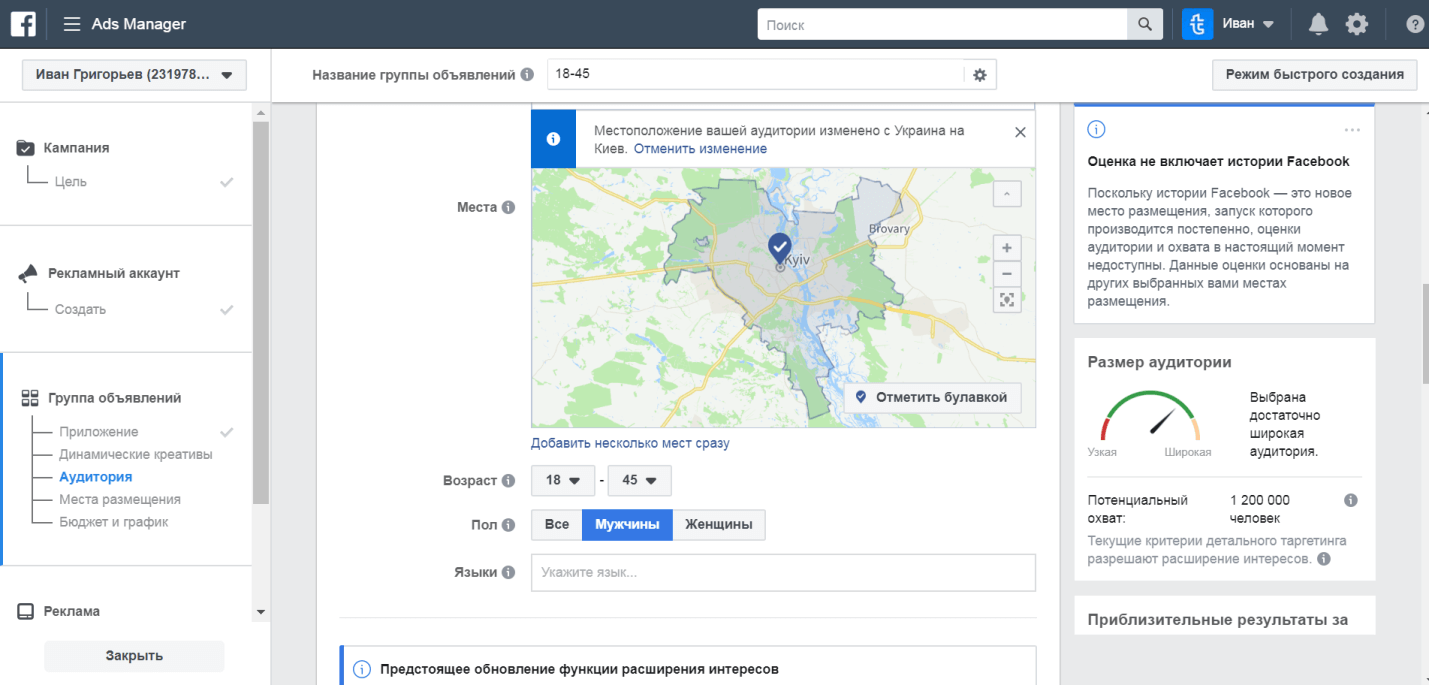Zoom in on the Kyiv map
The image size is (1429, 685).
click(x=1006, y=248)
